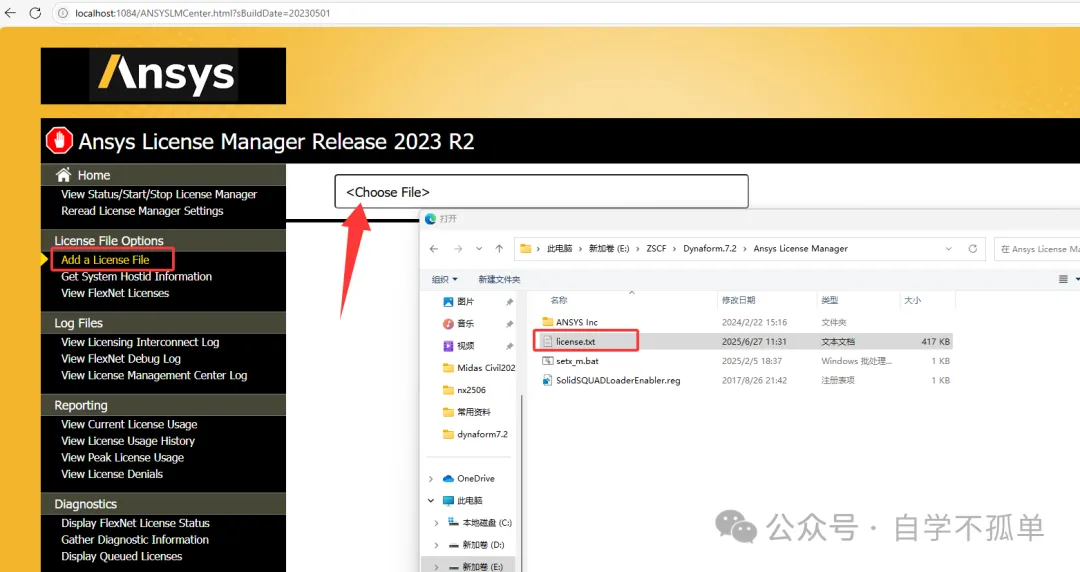Expand the address path history dropdown
Image resolution: width=1080 pixels, height=572 pixels.
[x=948, y=249]
